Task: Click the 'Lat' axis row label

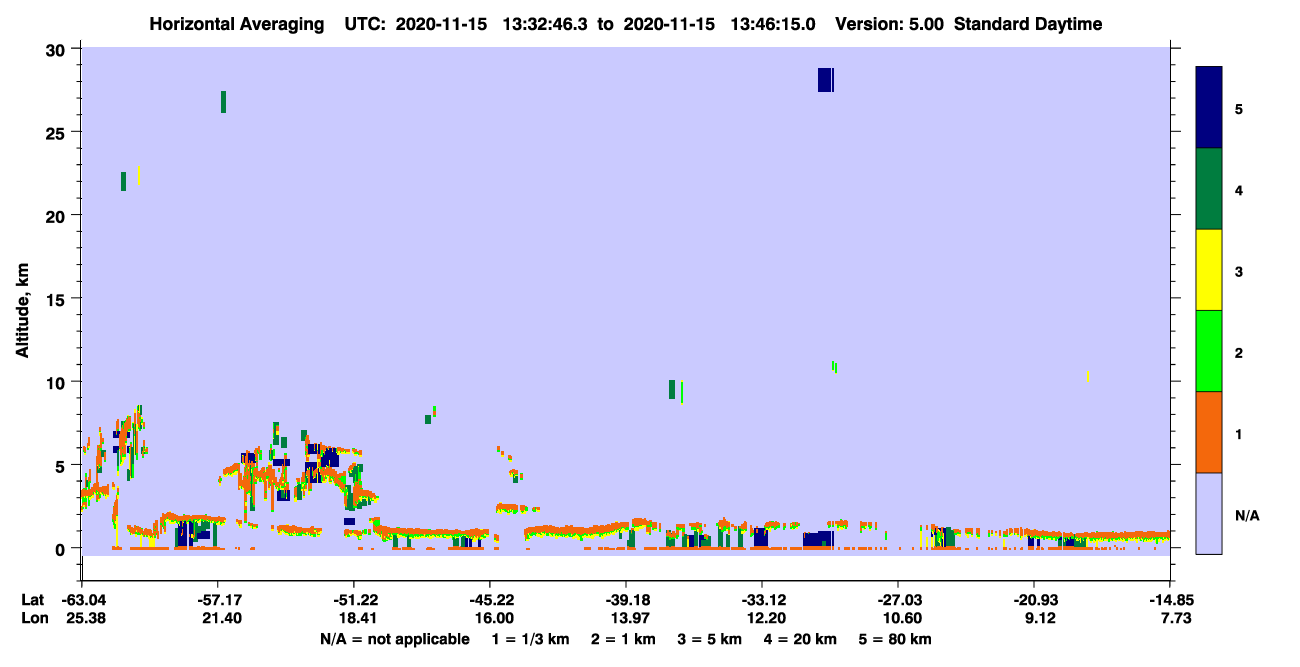Action: coord(33,600)
